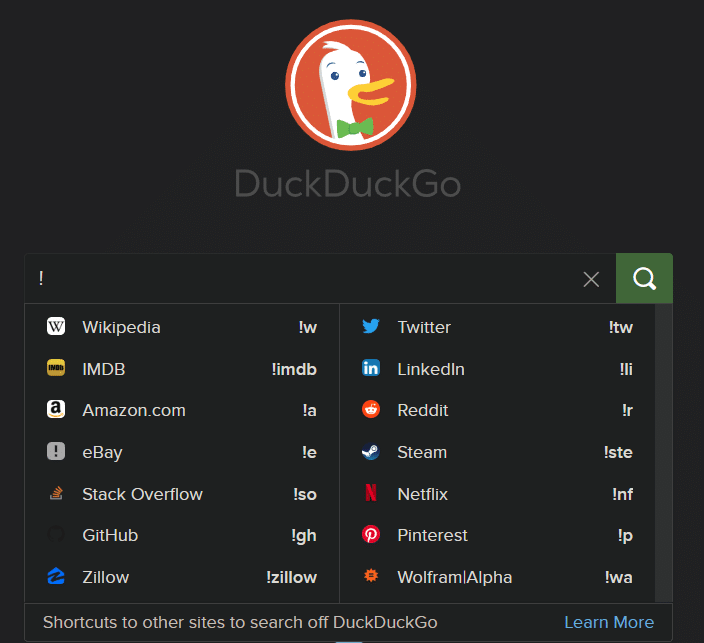Image resolution: width=704 pixels, height=643 pixels.
Task: Click the !wa bang code
Action: 619,577
